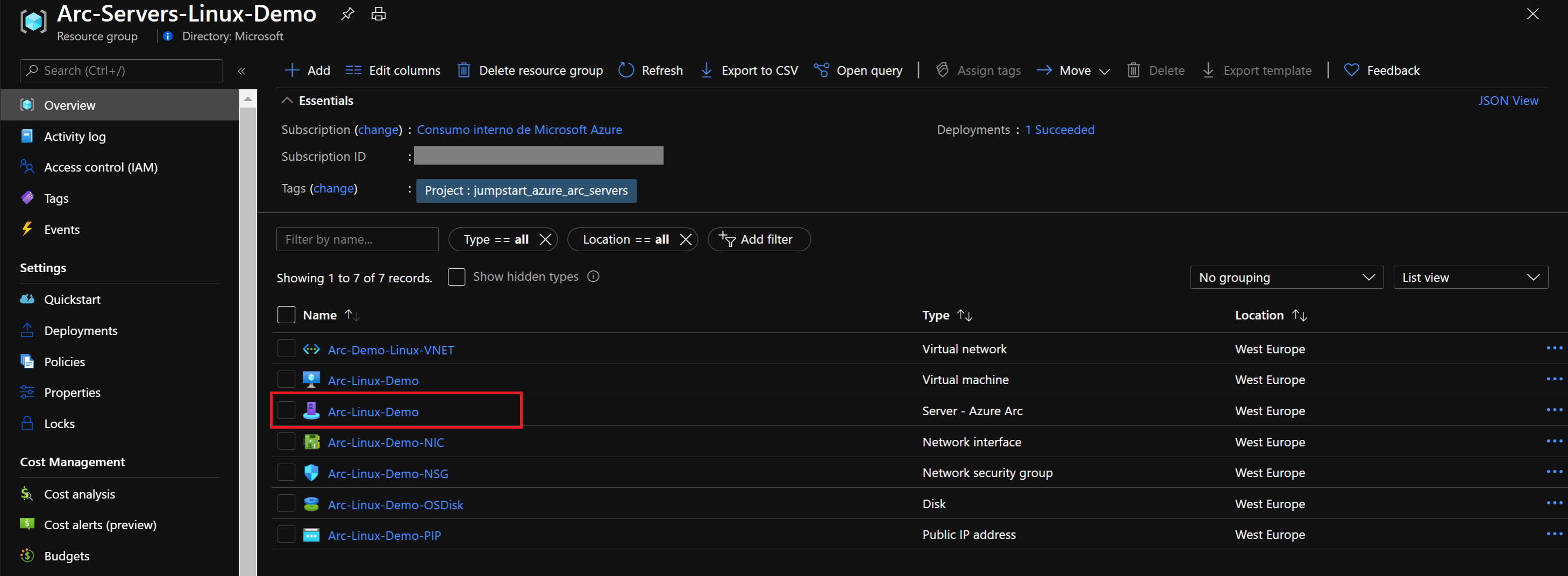
Task: Expand the Move dropdown menu
Action: (x=1073, y=70)
